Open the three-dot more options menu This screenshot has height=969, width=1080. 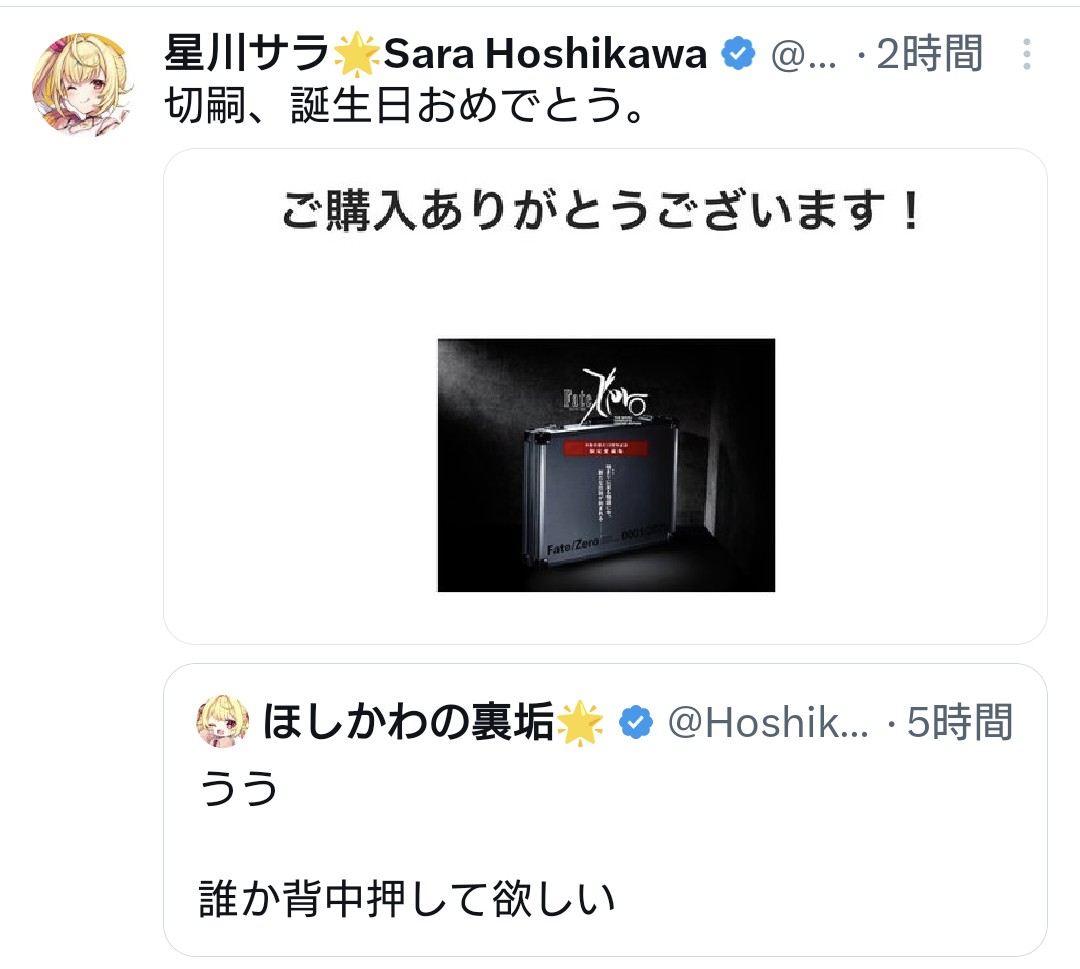1026,54
